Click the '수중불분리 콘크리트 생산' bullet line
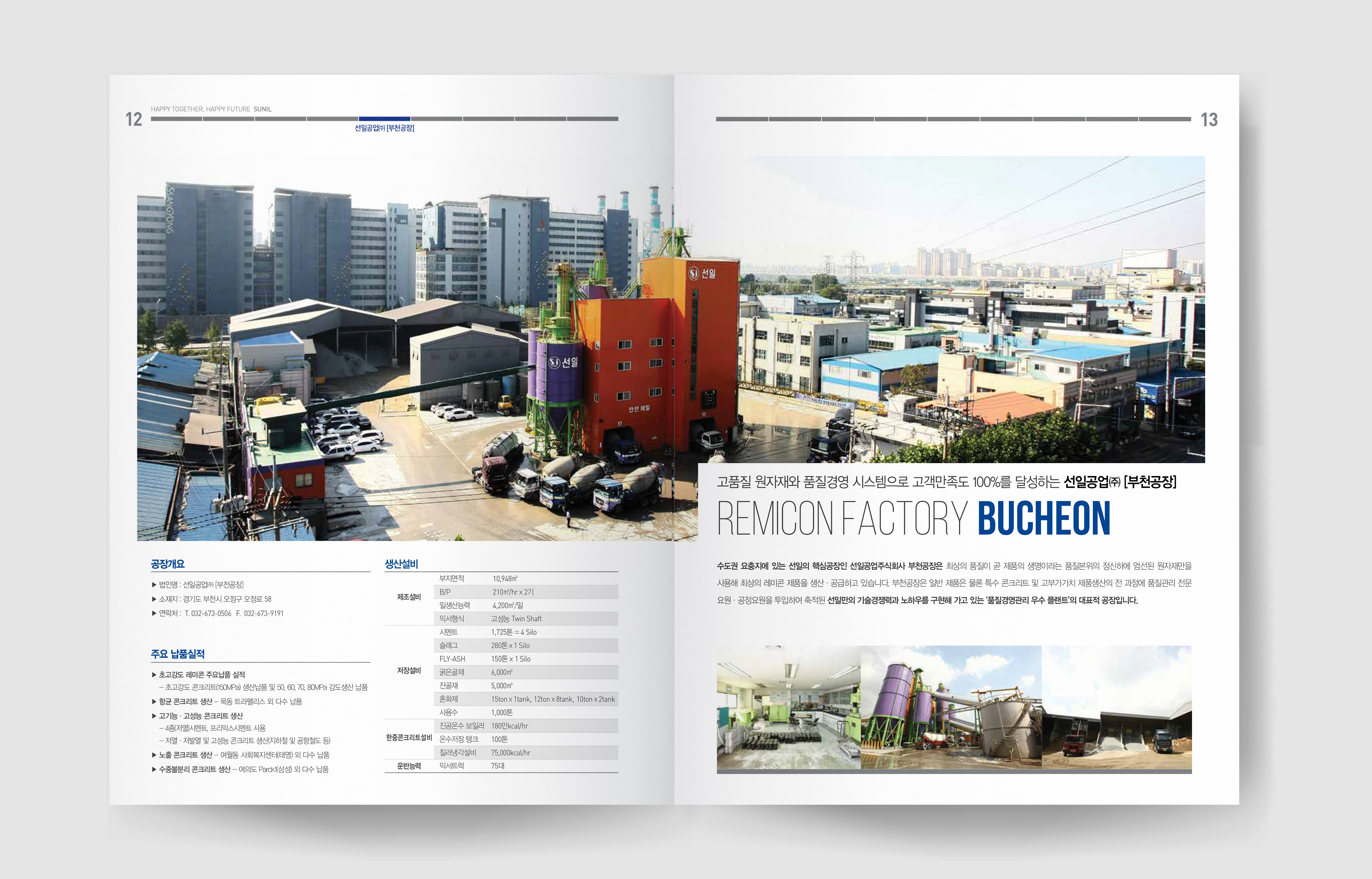The height and width of the screenshot is (879, 1372). [x=240, y=770]
